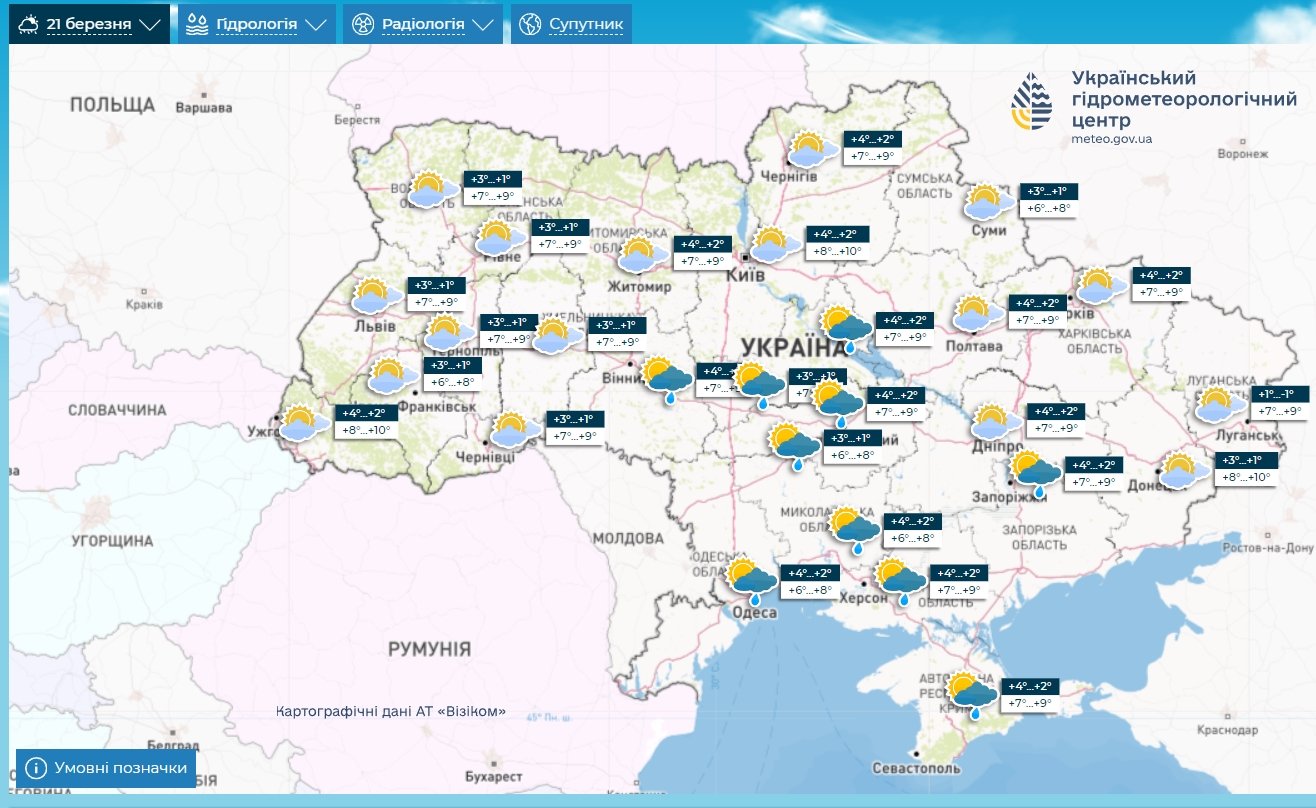Click the temperature label over Crimea
Screen dimensions: 1316x808
(x=1030, y=695)
